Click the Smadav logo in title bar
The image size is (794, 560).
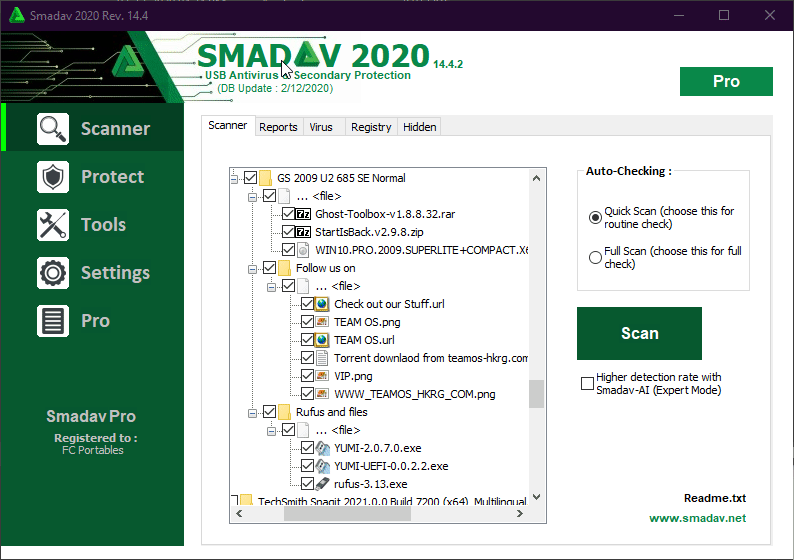click(x=17, y=15)
